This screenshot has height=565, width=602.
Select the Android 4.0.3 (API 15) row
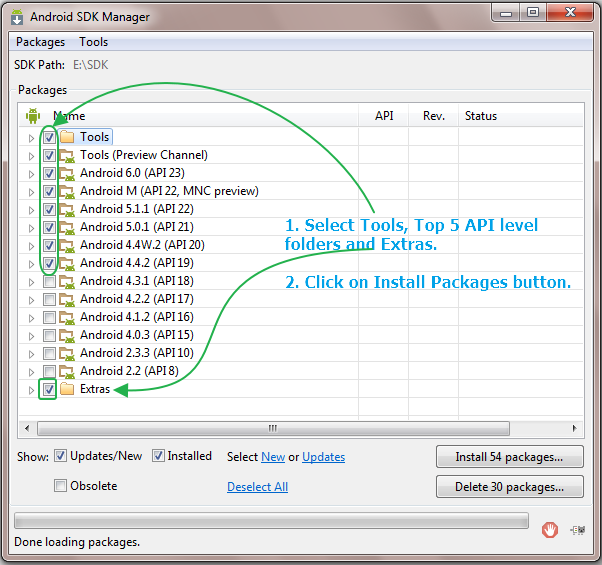301,335
